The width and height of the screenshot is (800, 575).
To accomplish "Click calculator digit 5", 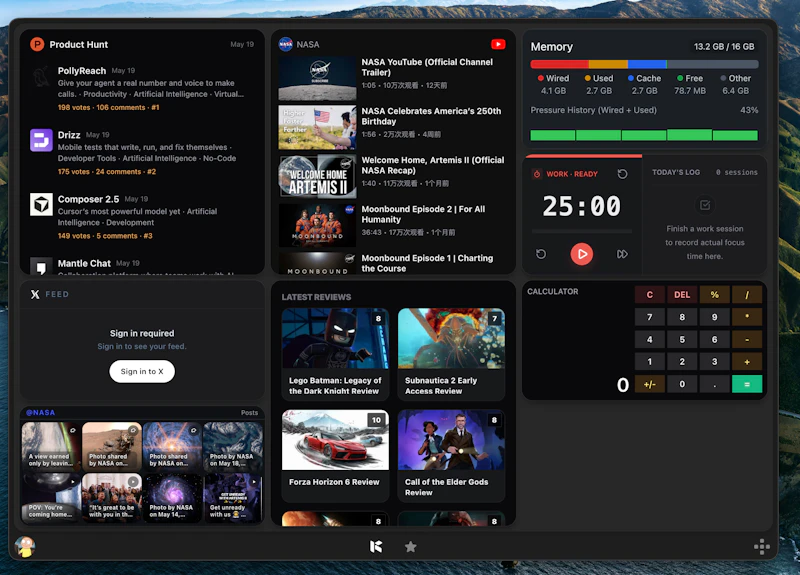I will 682,339.
